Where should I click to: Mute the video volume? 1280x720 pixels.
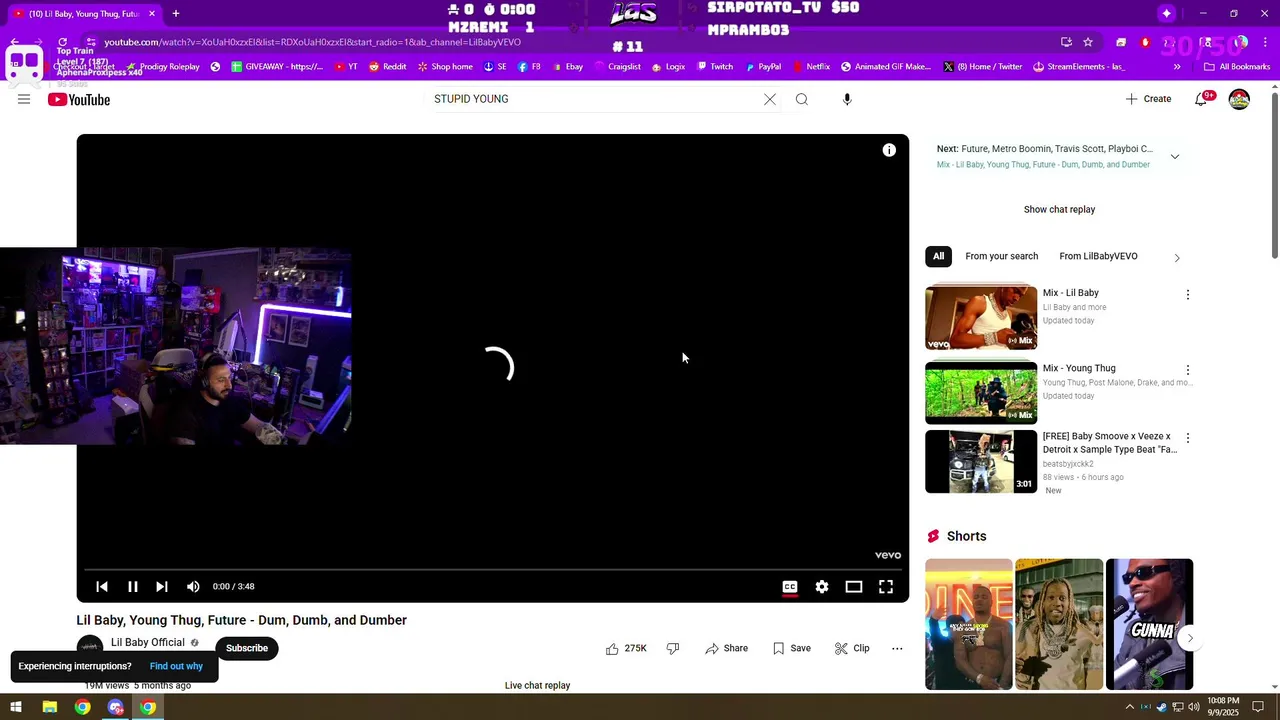point(193,587)
